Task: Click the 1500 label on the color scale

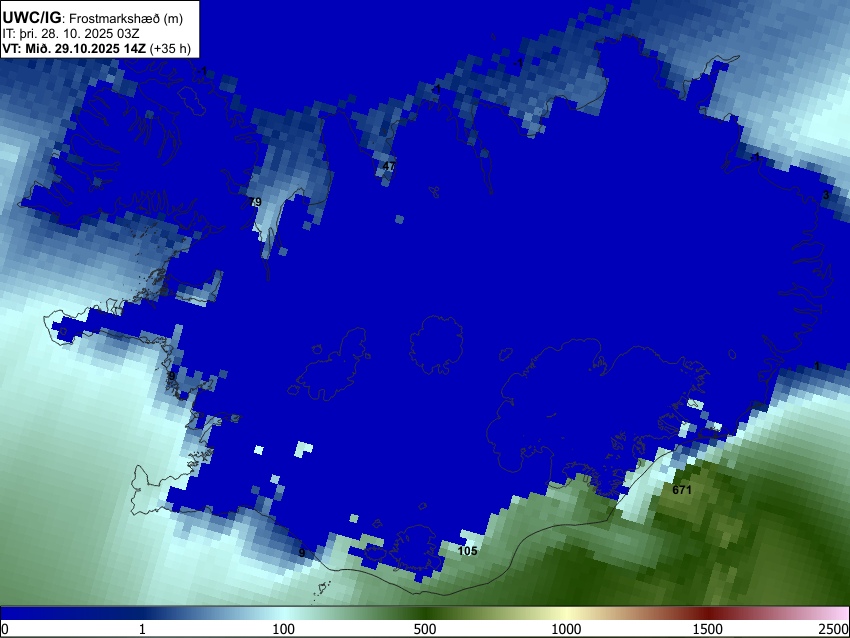Action: click(707, 629)
